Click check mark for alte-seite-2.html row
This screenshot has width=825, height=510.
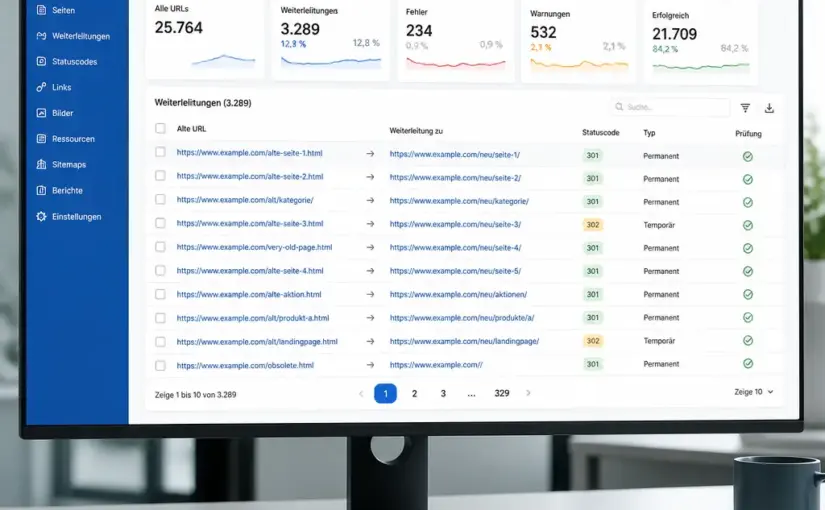click(x=748, y=179)
